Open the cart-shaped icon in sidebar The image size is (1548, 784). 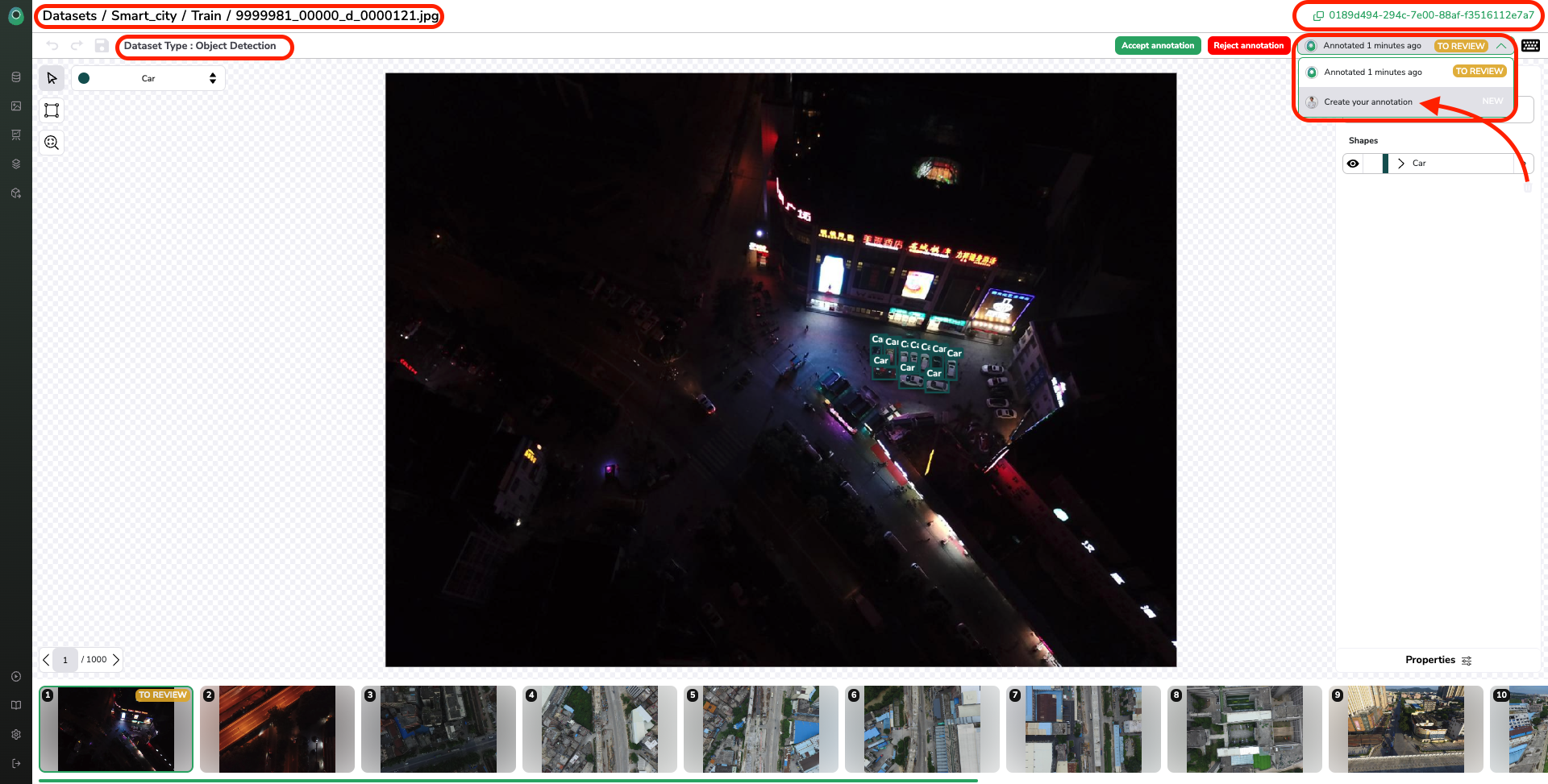(x=15, y=135)
